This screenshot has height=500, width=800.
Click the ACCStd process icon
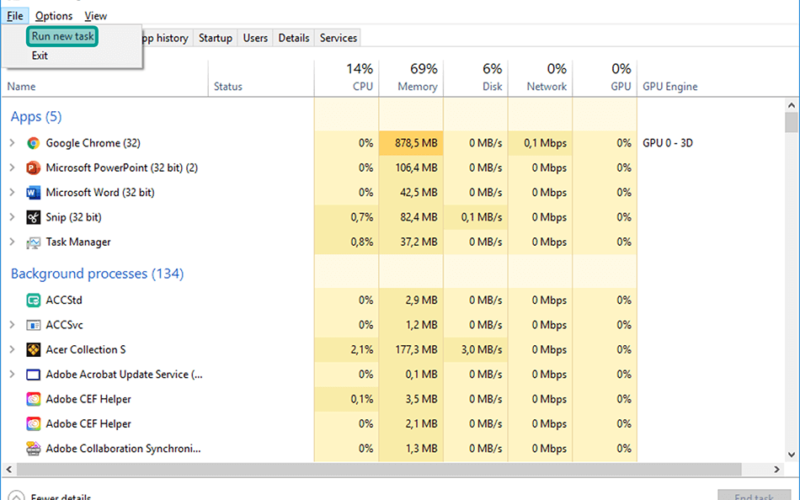click(33, 301)
